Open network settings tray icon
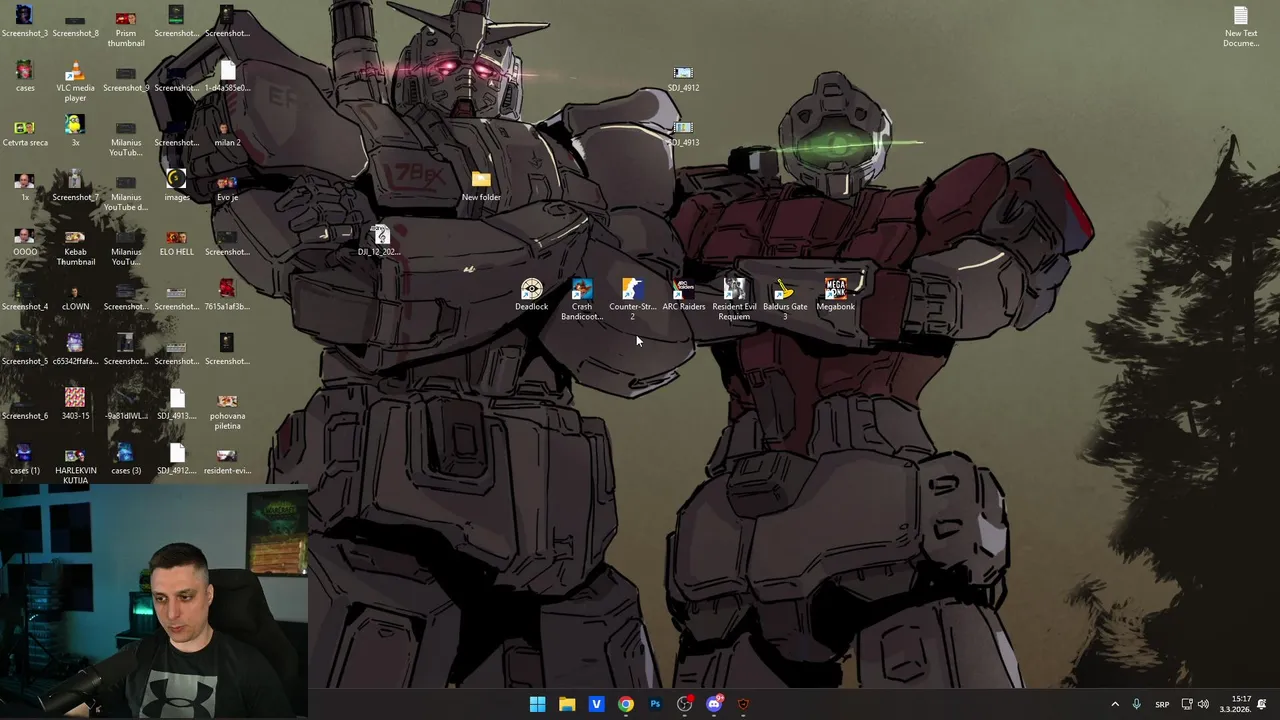 coord(1187,704)
